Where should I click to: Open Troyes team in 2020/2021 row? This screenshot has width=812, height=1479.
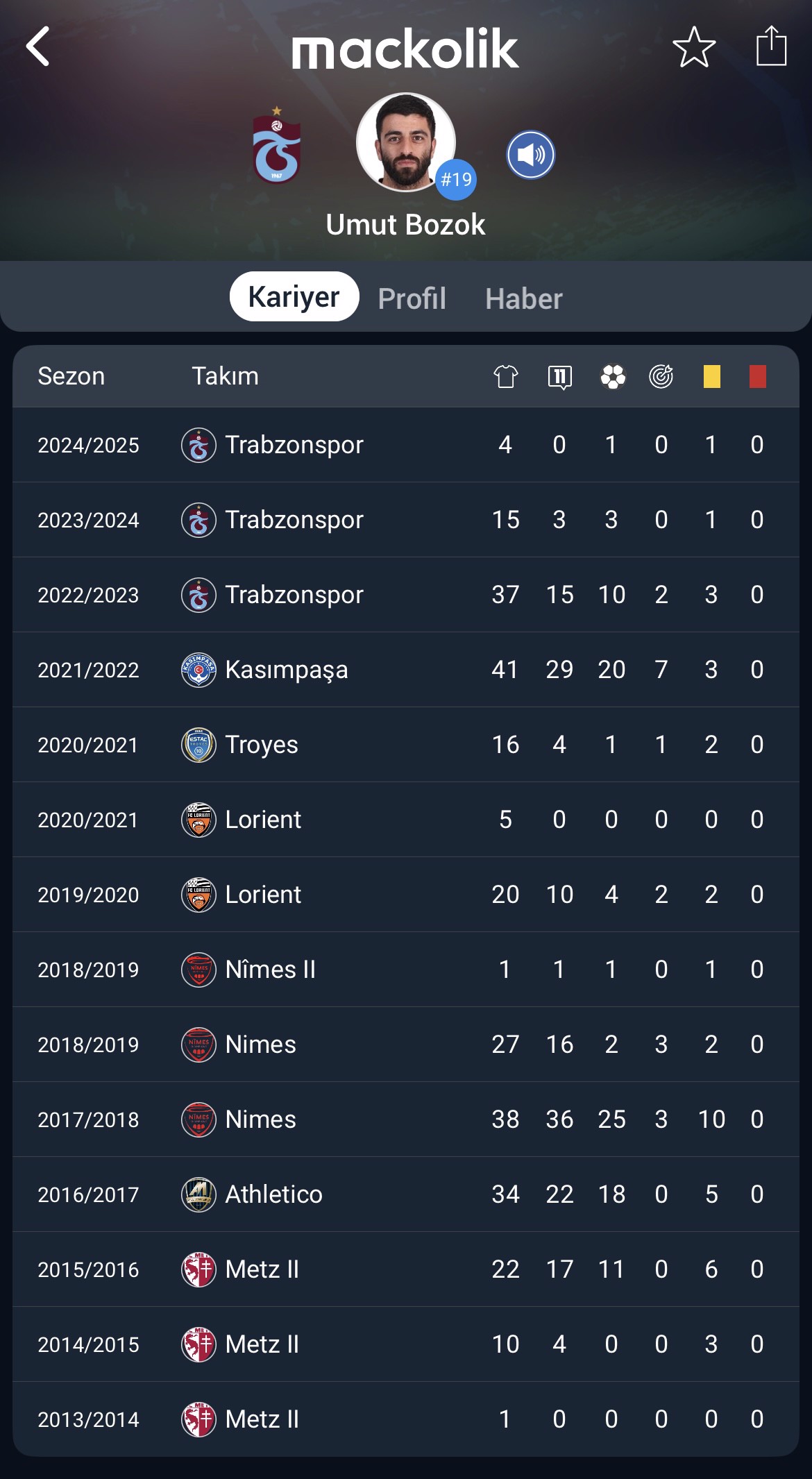[262, 745]
